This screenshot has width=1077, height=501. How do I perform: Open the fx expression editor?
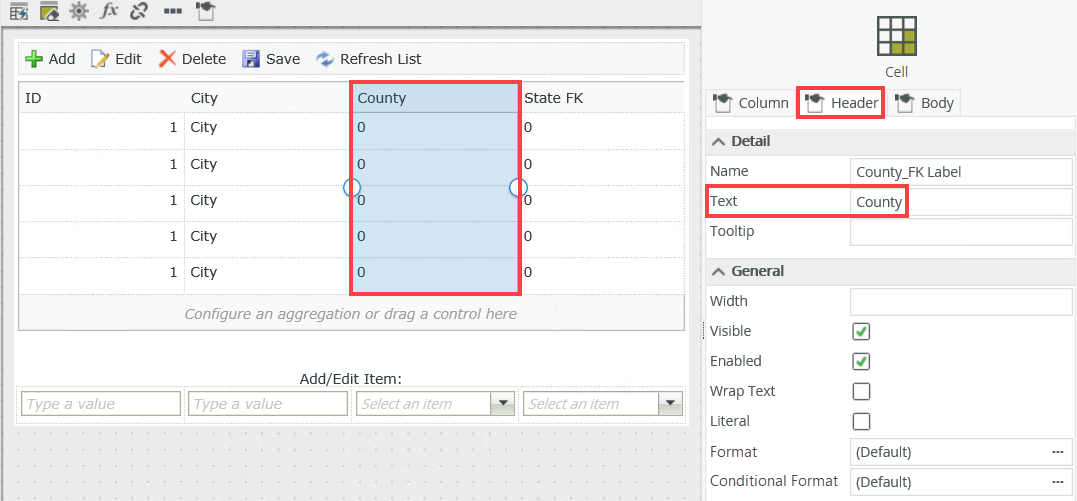point(109,11)
